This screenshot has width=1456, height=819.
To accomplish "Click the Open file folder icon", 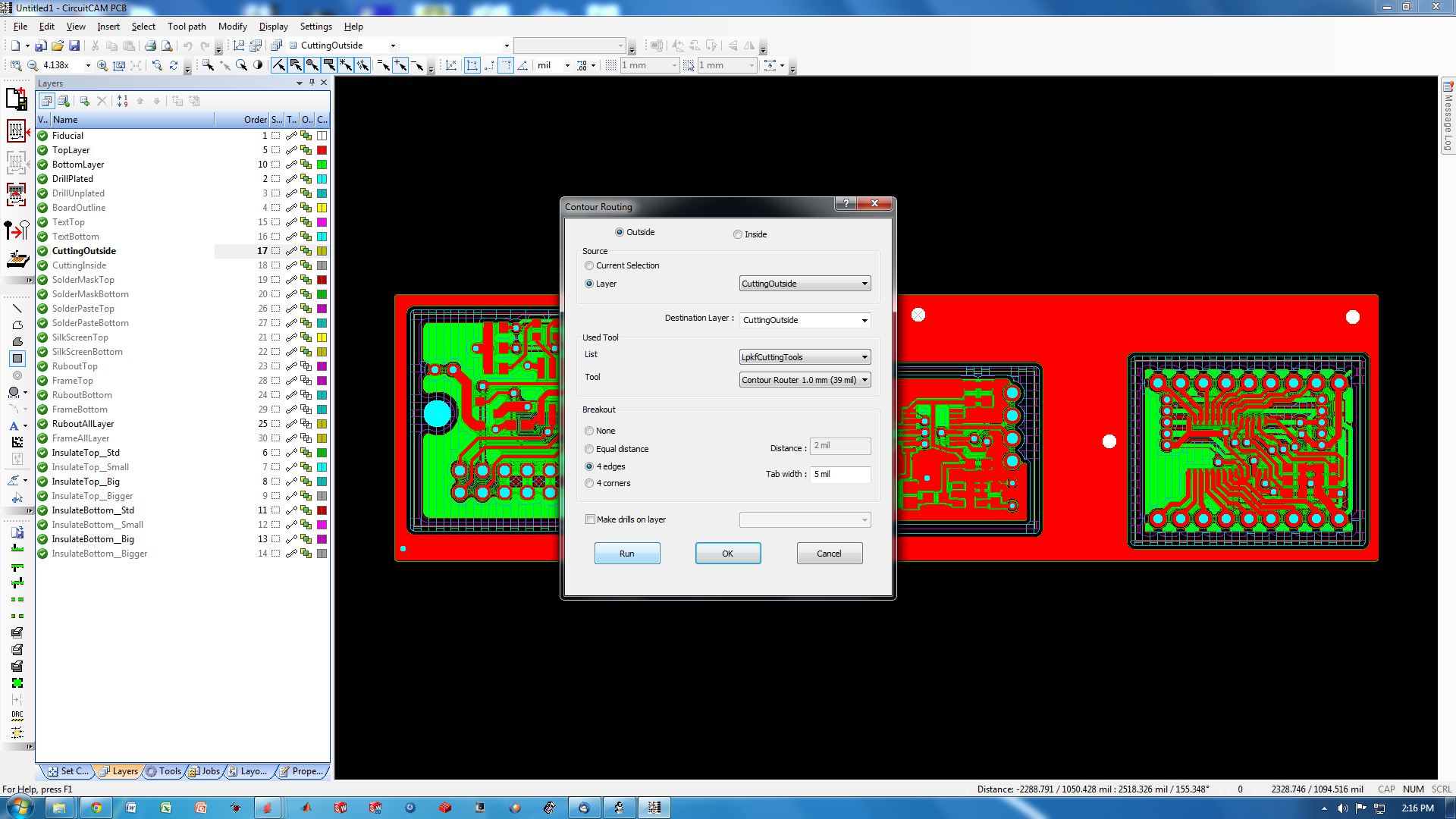I will coord(58,45).
